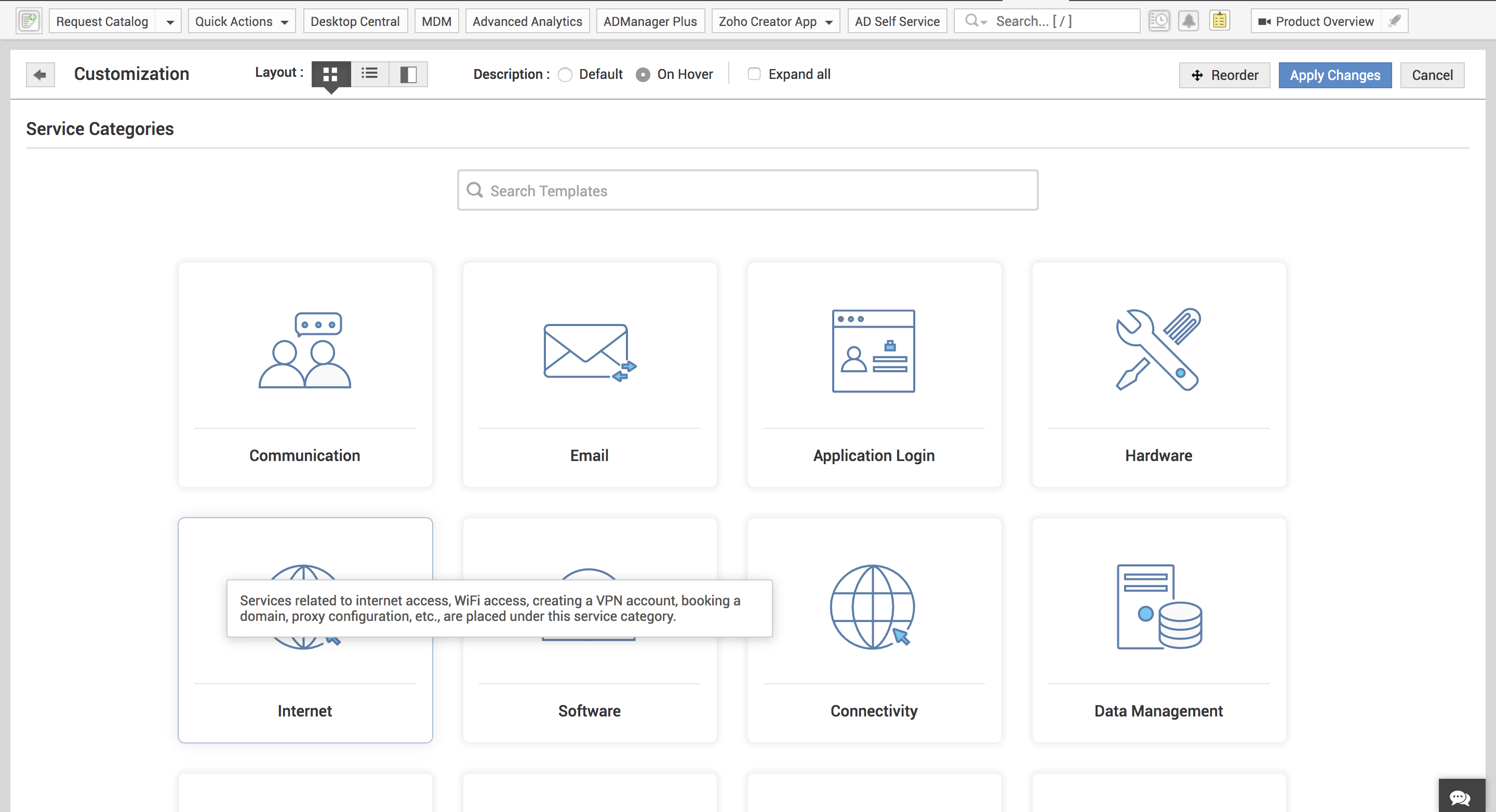Open the Quick Actions dropdown
1496x812 pixels.
pos(242,21)
